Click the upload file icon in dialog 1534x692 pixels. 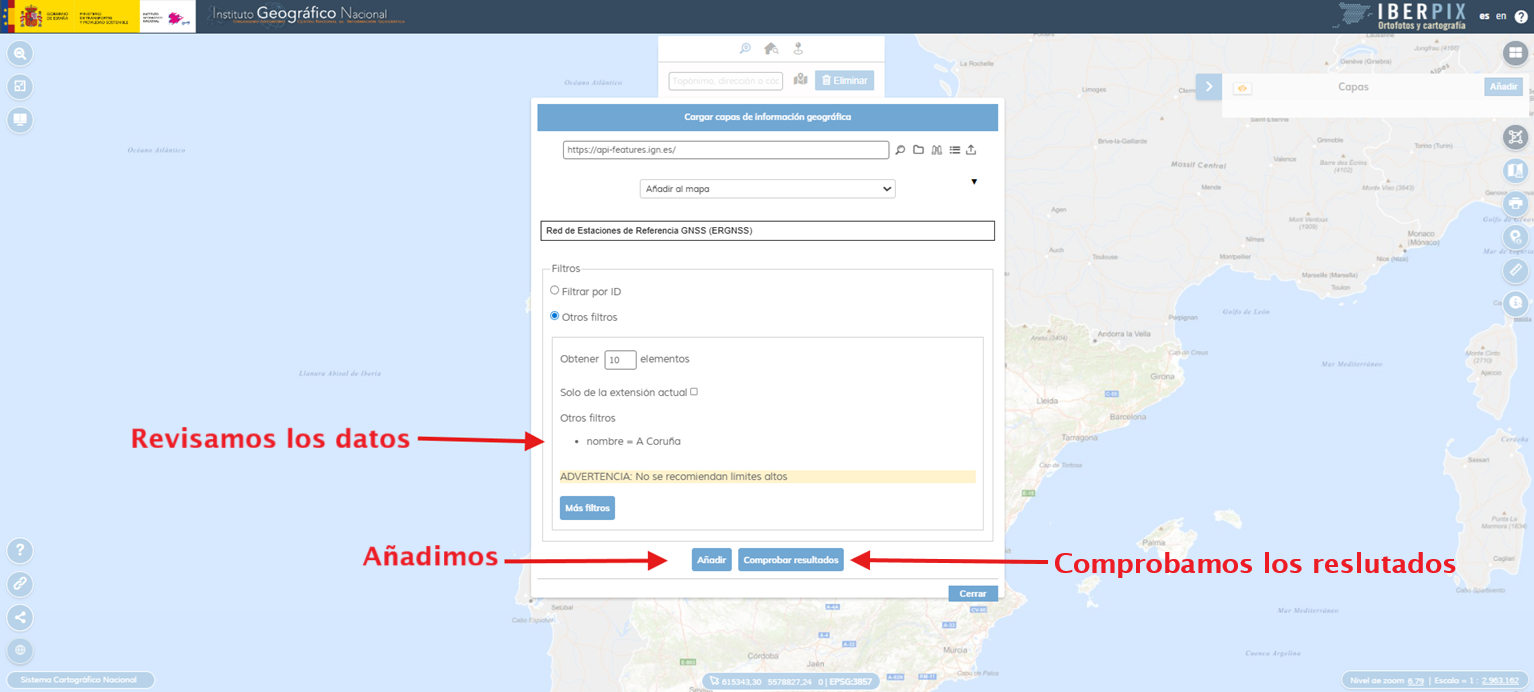click(971, 150)
